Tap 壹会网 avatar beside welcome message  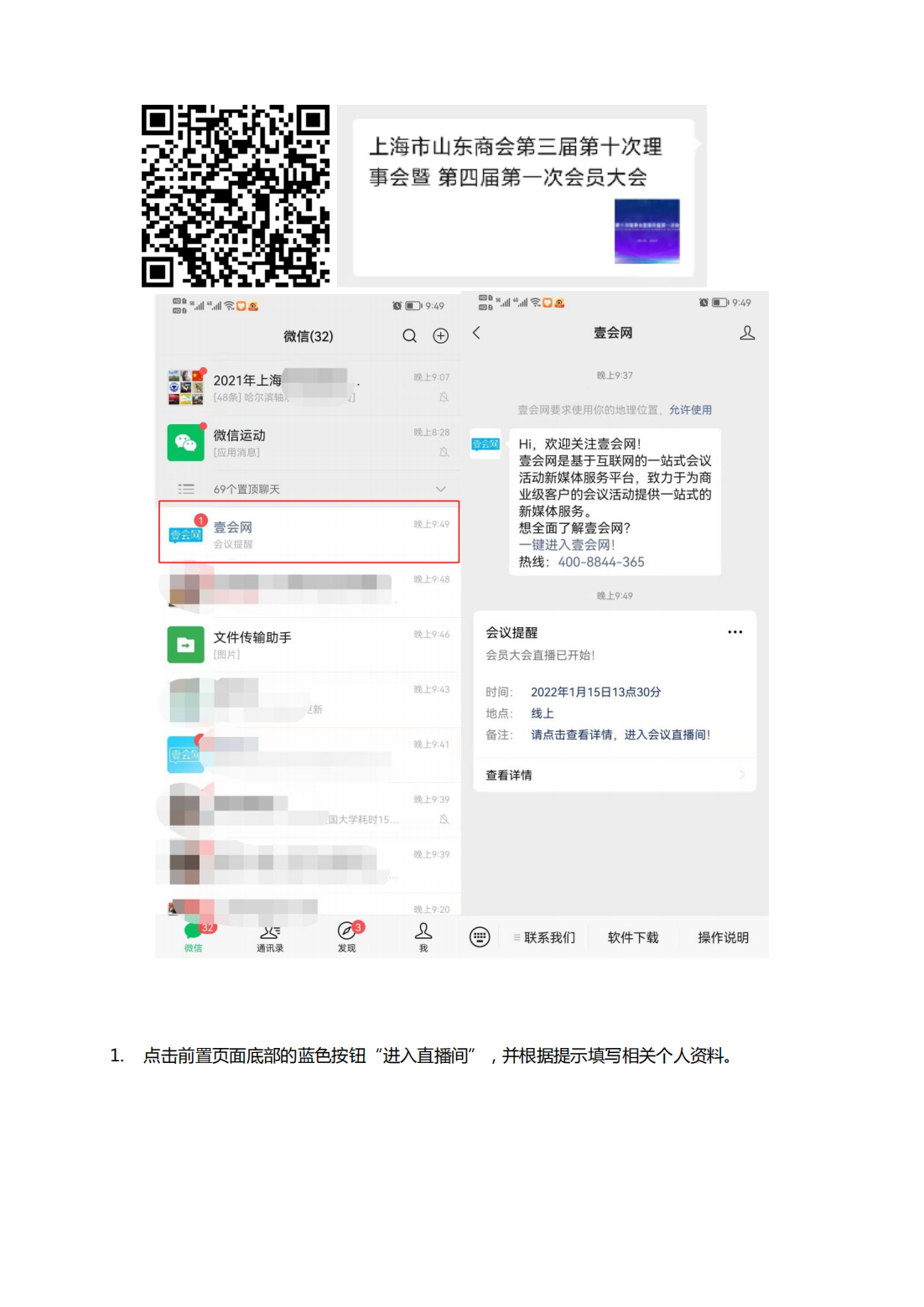[x=485, y=443]
